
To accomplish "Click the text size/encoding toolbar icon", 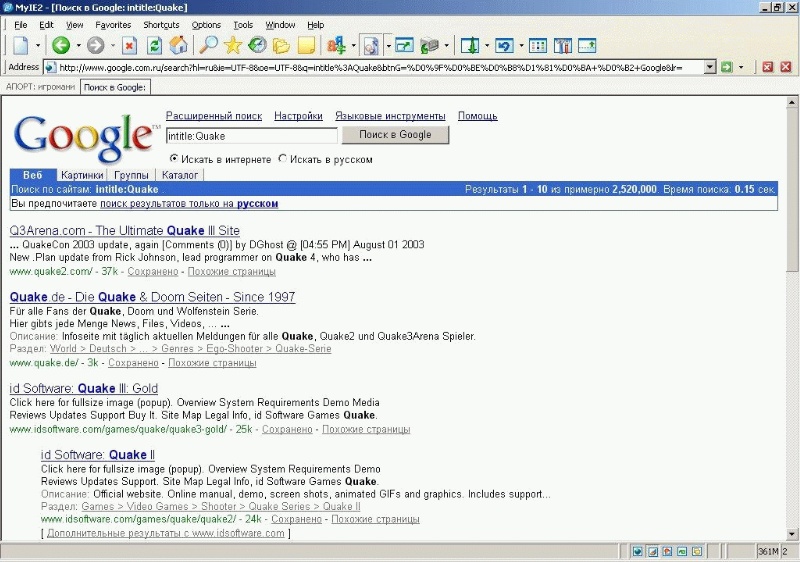I will (x=336, y=46).
